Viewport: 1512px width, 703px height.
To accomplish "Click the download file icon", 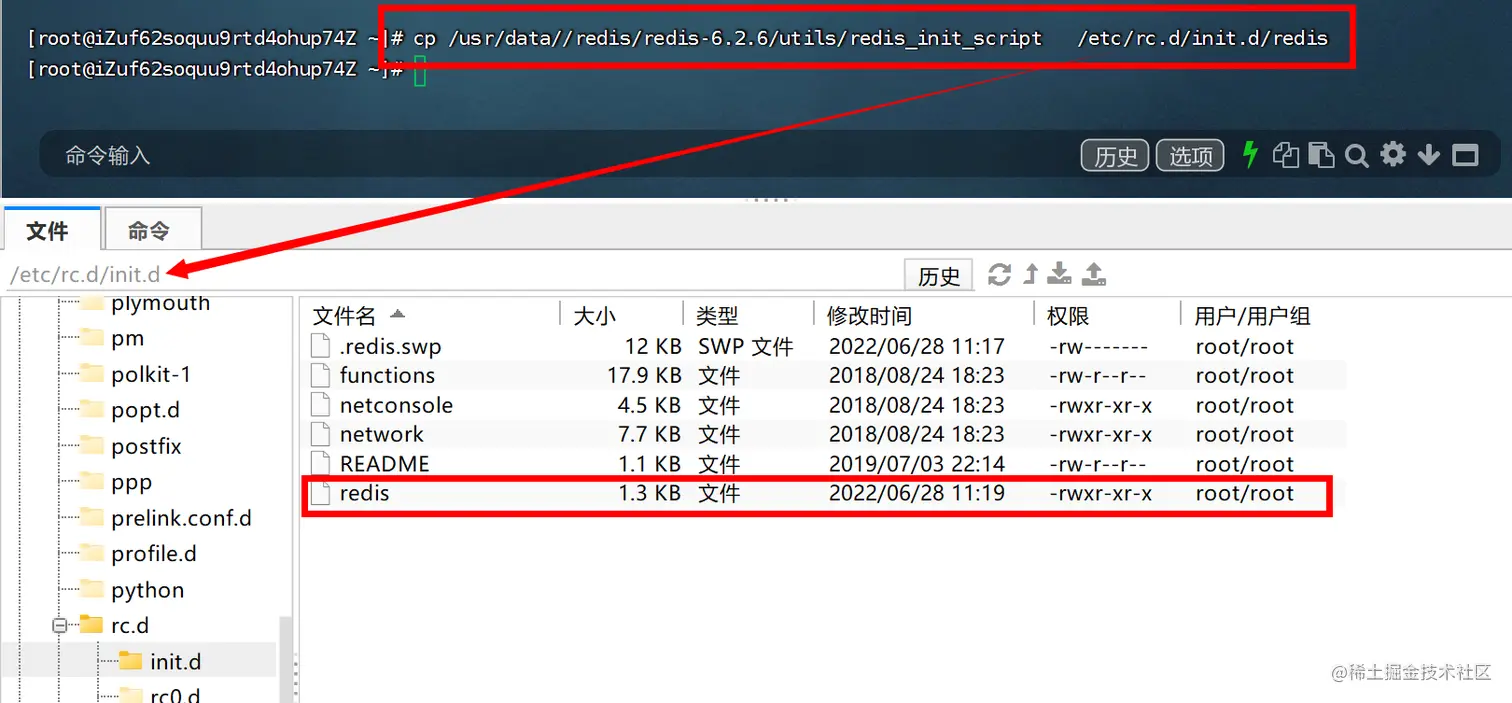I will coord(1060,274).
